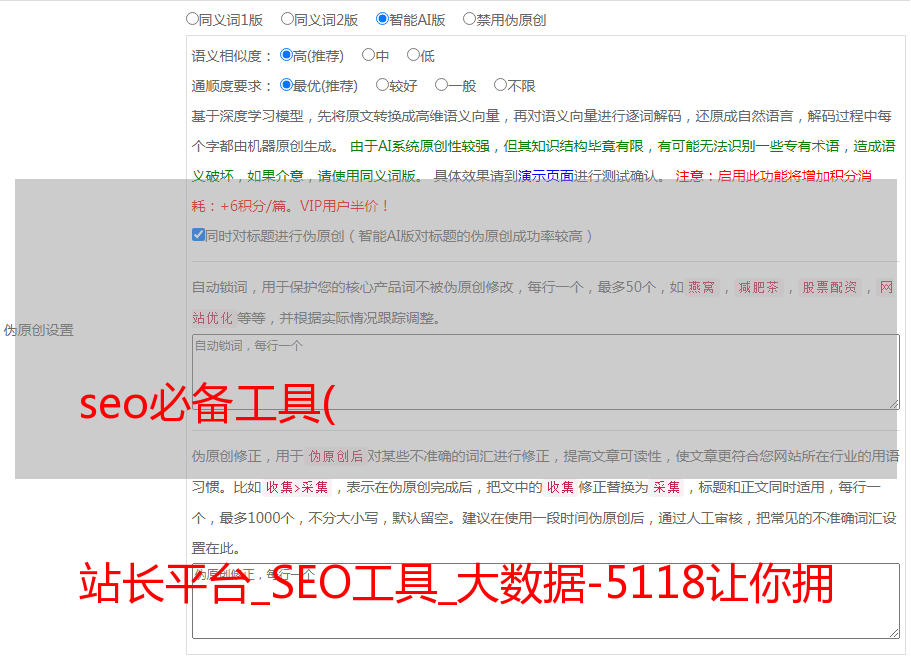Select 禁用伪原创 radio option
The width and height of the screenshot is (911, 658).
click(x=469, y=19)
